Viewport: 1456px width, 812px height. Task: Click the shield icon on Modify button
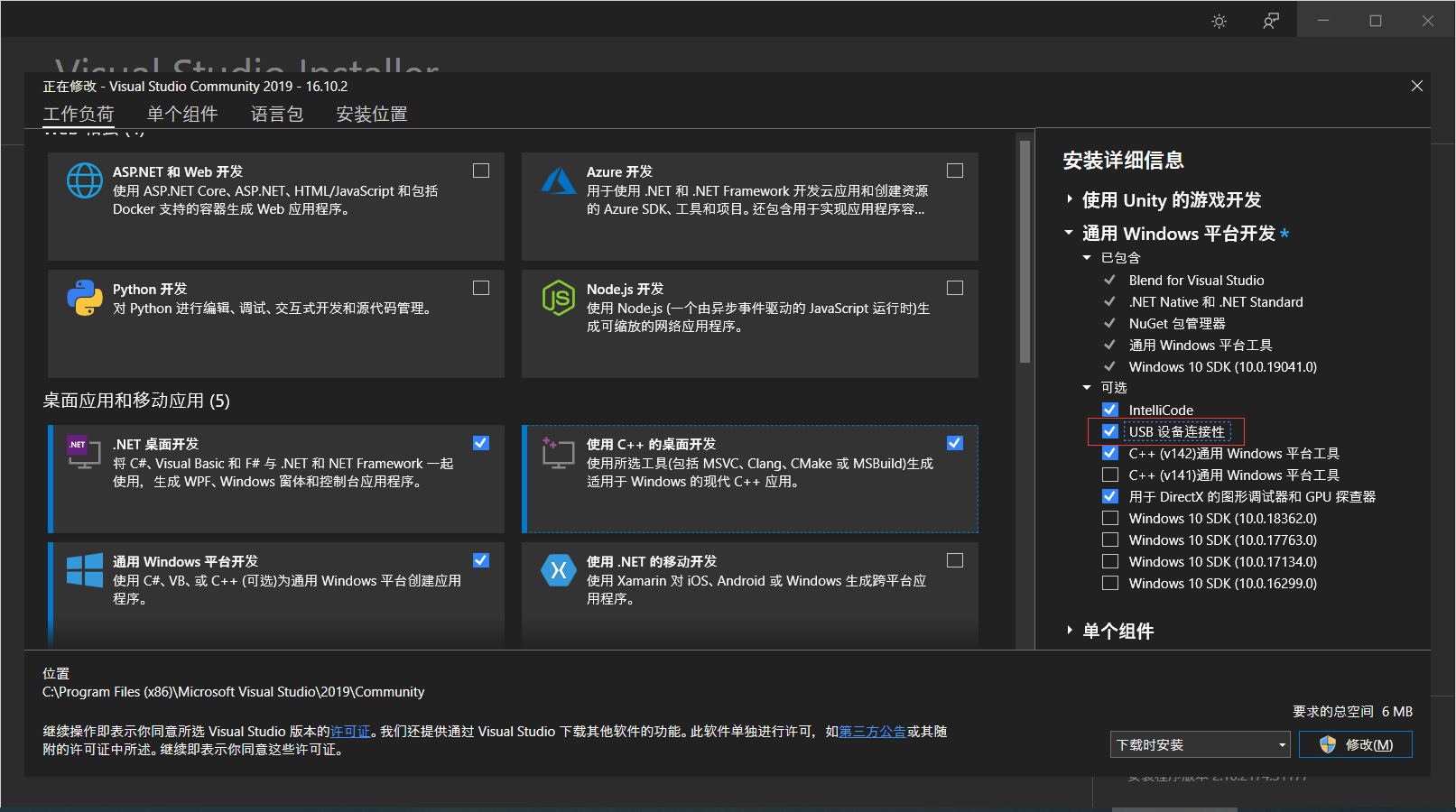[x=1328, y=744]
